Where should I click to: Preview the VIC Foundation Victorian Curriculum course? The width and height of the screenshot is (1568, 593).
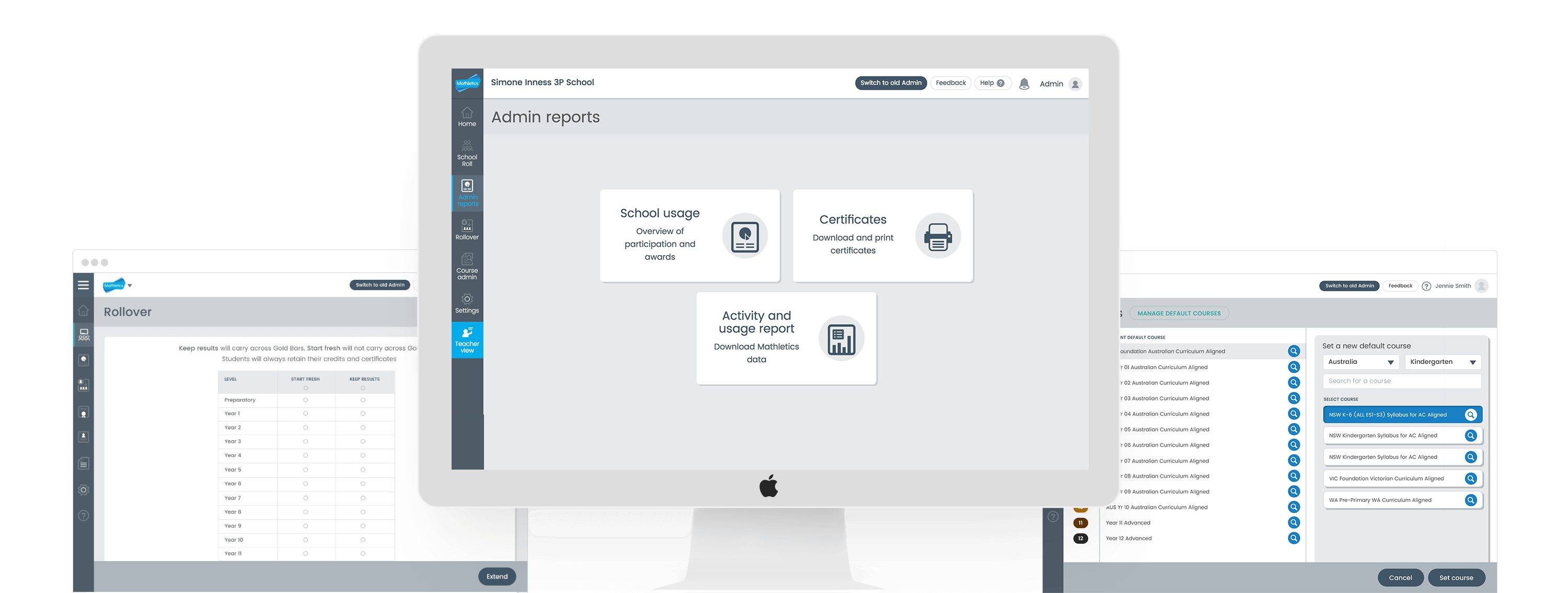coord(1471,478)
